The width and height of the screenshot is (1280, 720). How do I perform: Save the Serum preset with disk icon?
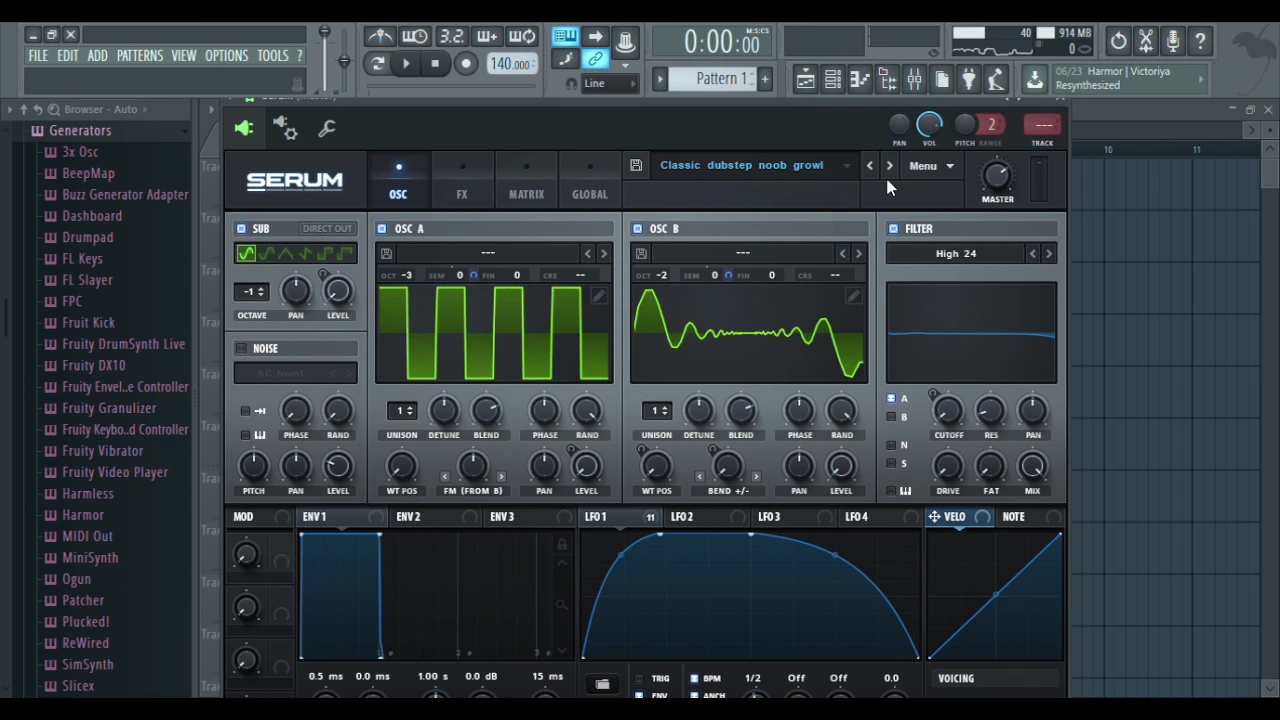(x=636, y=165)
